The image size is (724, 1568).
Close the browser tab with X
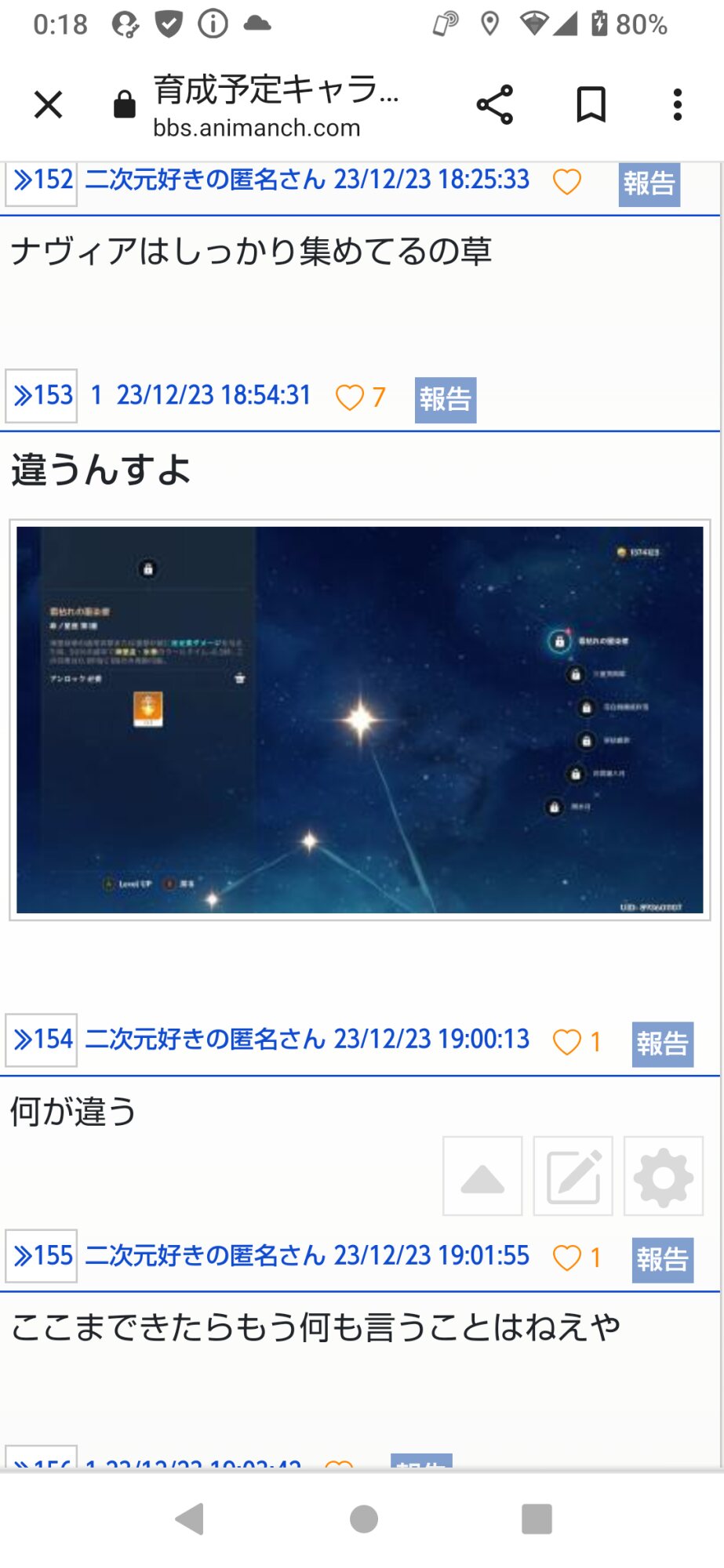48,104
